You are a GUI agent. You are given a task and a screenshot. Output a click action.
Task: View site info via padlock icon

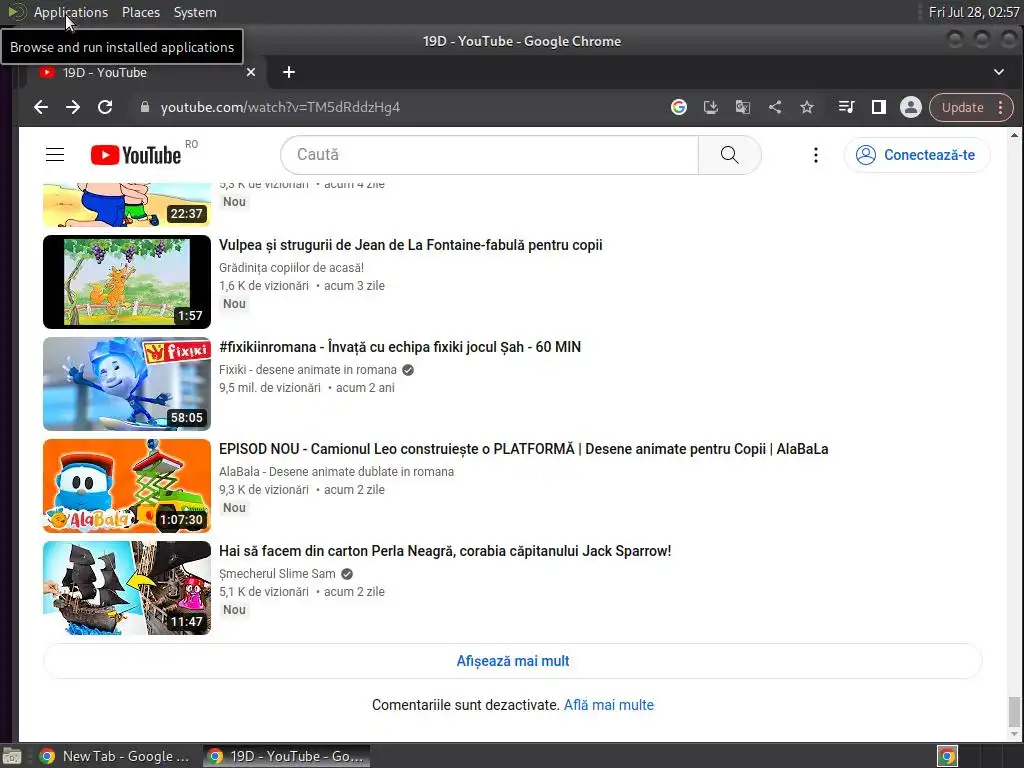[x=145, y=107]
